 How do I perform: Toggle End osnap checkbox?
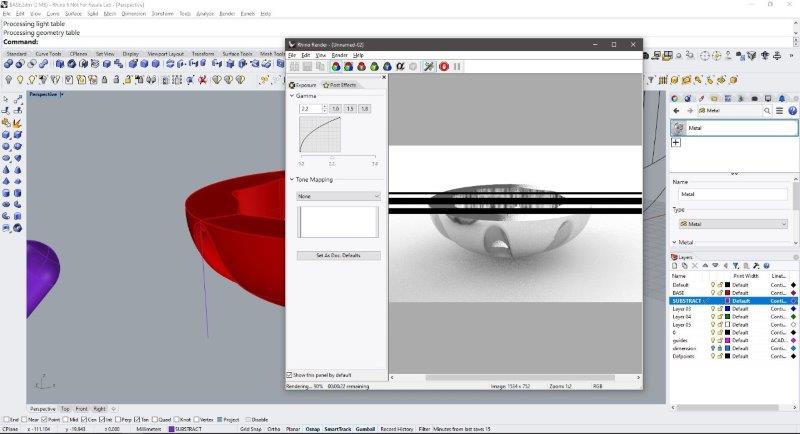coord(6,419)
